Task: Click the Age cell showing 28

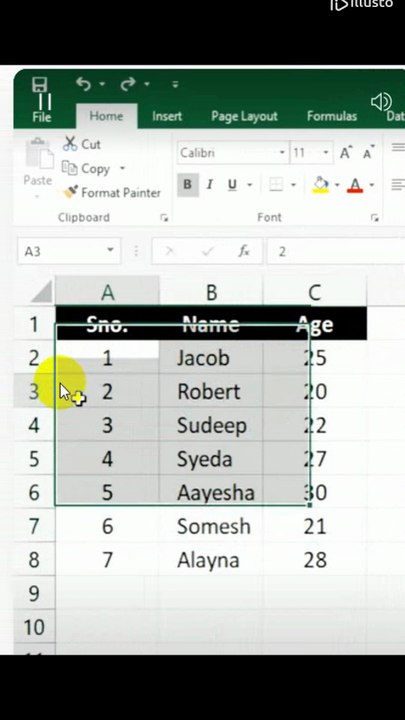Action: [x=315, y=560]
